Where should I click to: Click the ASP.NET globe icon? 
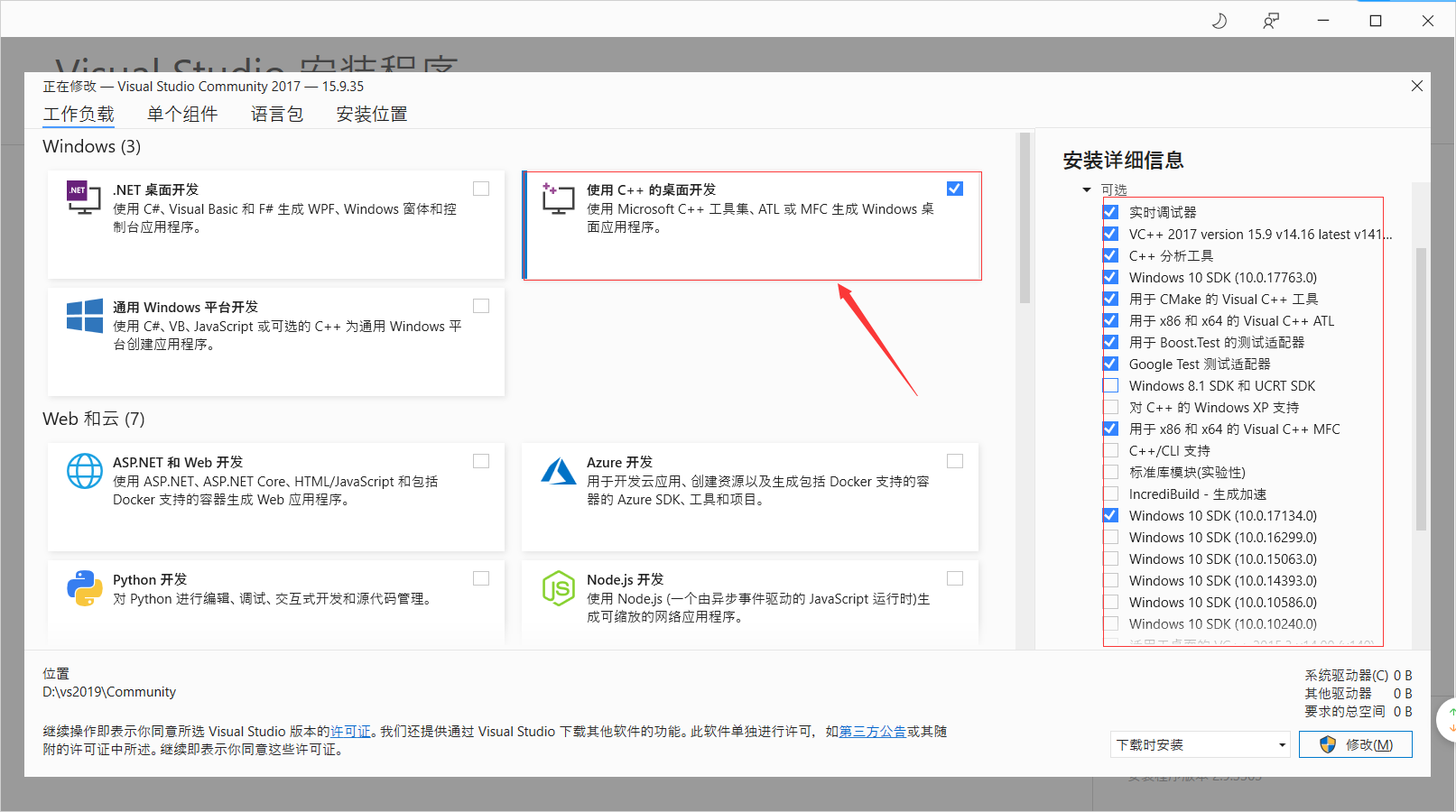coord(85,471)
